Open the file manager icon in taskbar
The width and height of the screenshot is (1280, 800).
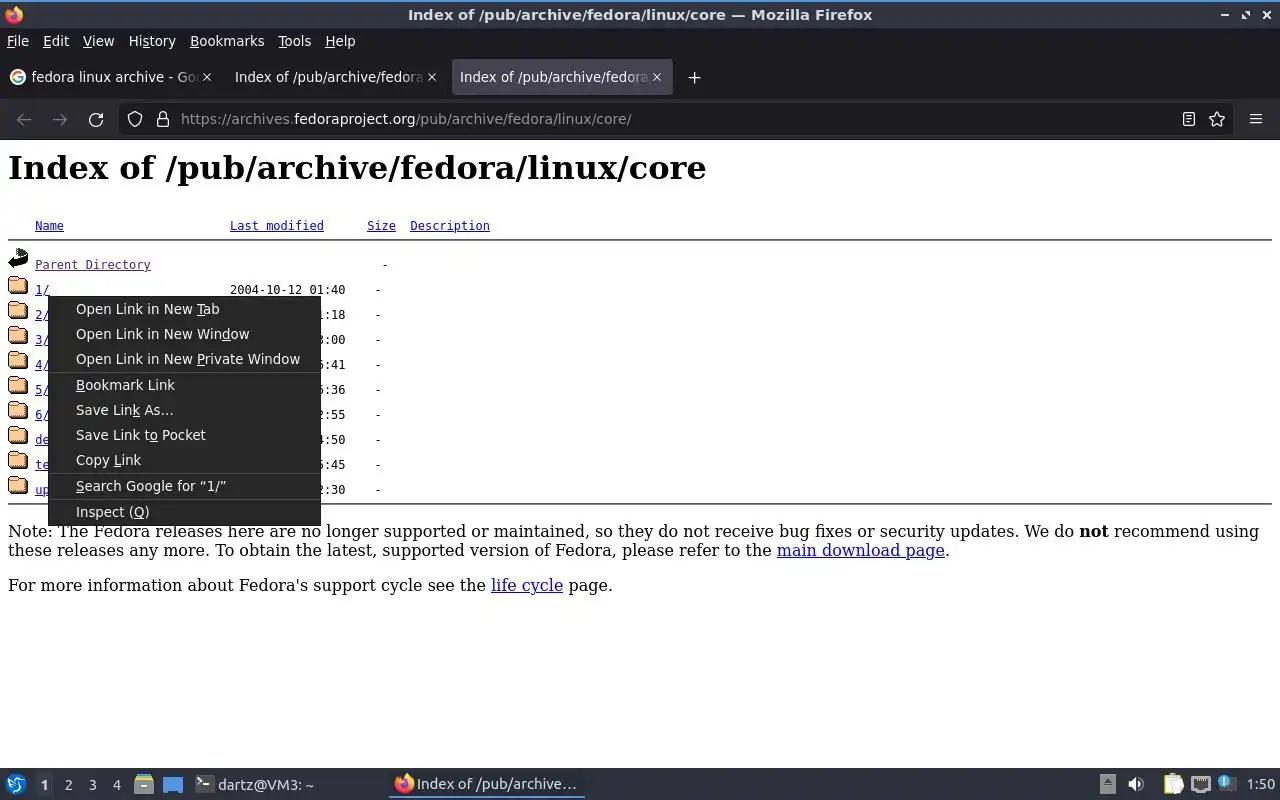[x=144, y=784]
